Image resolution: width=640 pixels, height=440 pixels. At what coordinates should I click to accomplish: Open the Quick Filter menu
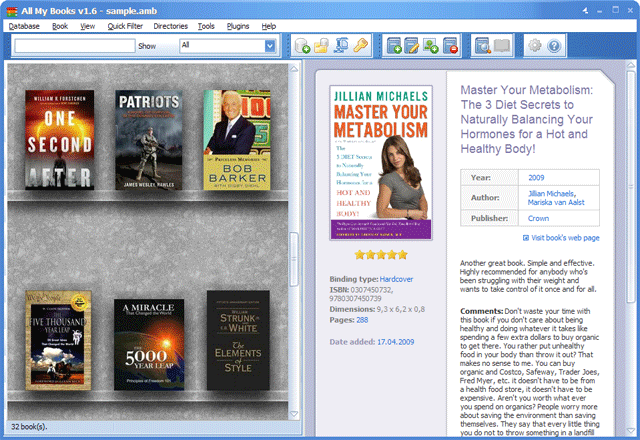point(125,26)
